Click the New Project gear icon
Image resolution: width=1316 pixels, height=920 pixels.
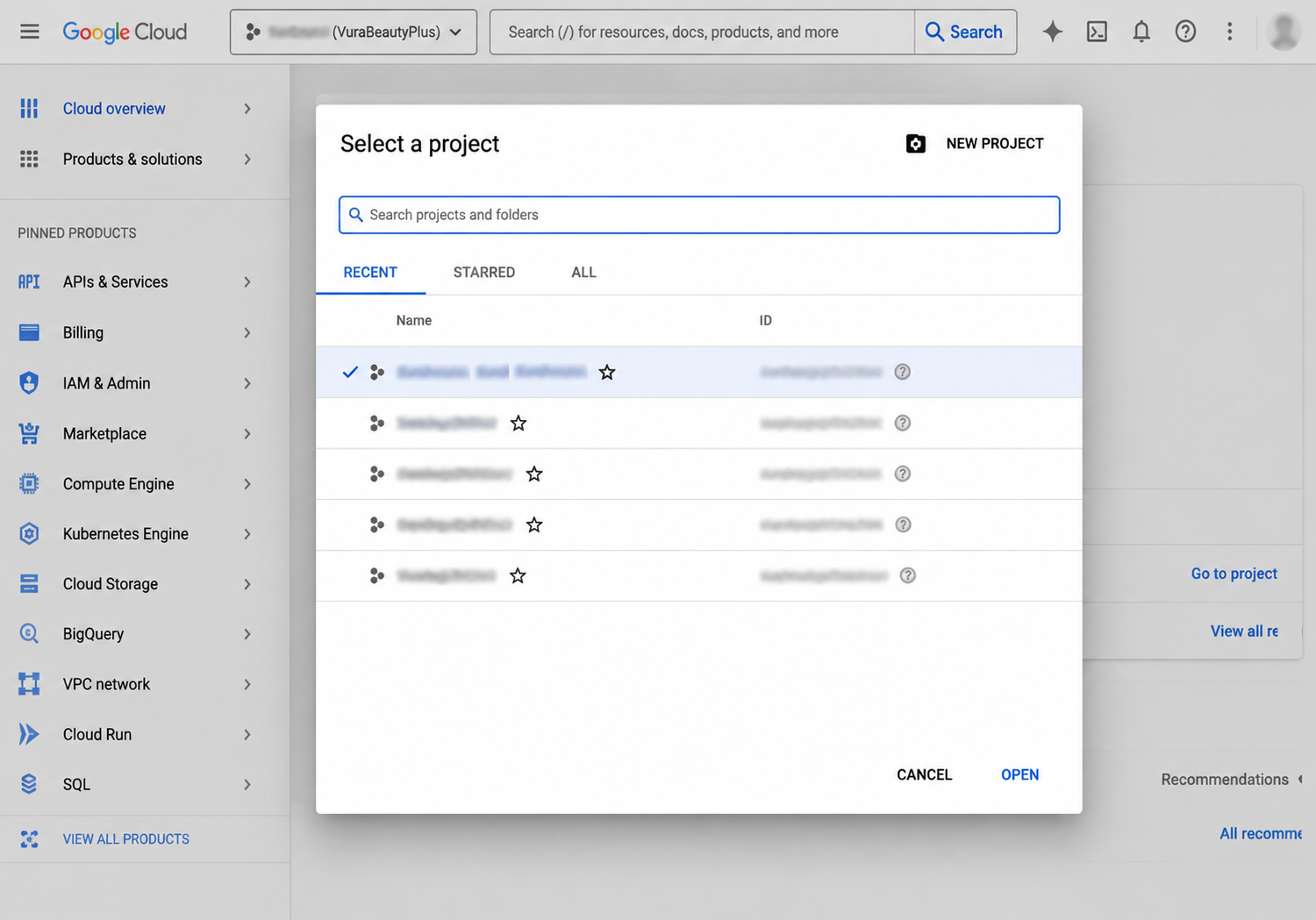[916, 144]
